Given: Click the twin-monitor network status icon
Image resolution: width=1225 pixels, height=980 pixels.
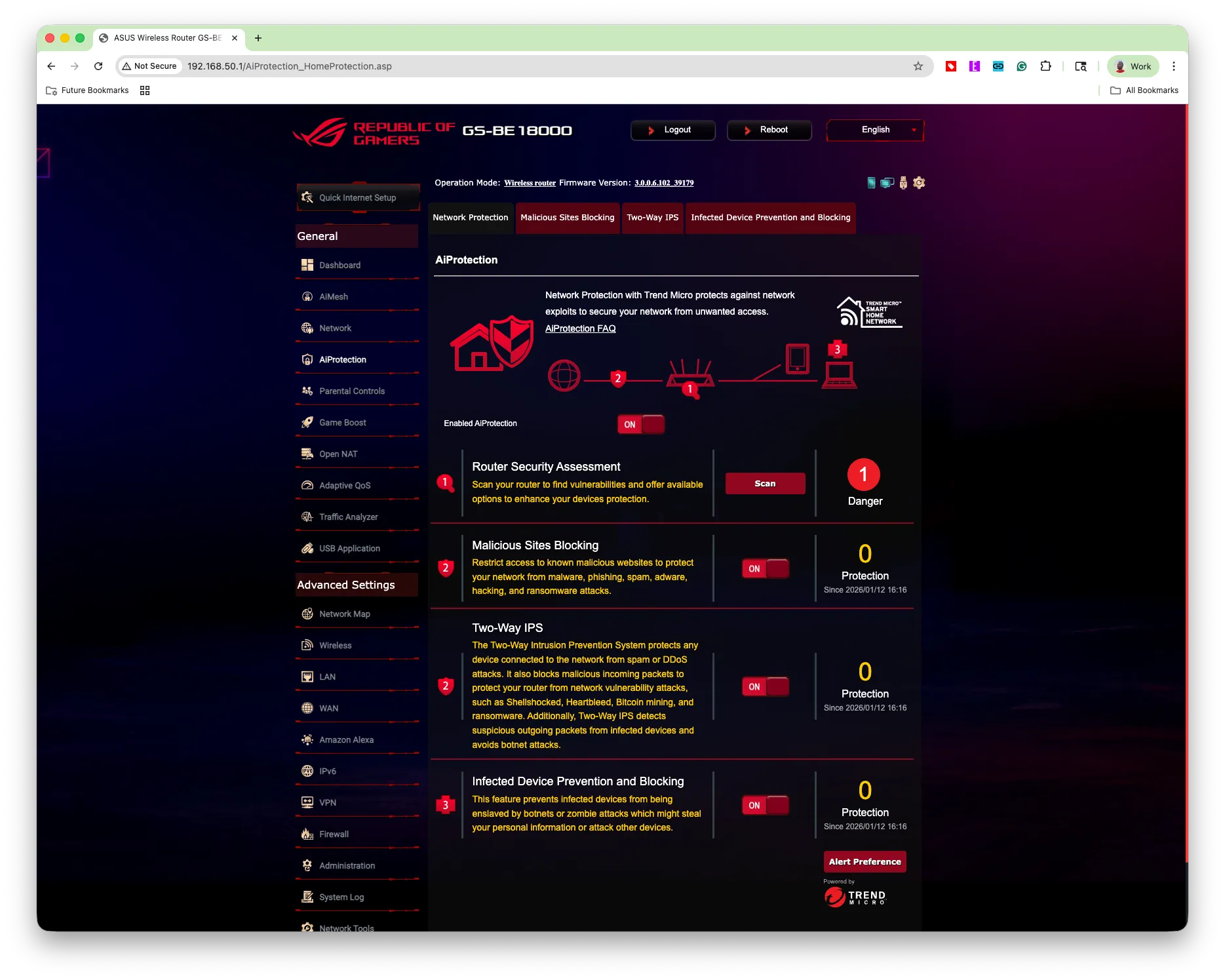Looking at the screenshot, I should click(x=887, y=183).
